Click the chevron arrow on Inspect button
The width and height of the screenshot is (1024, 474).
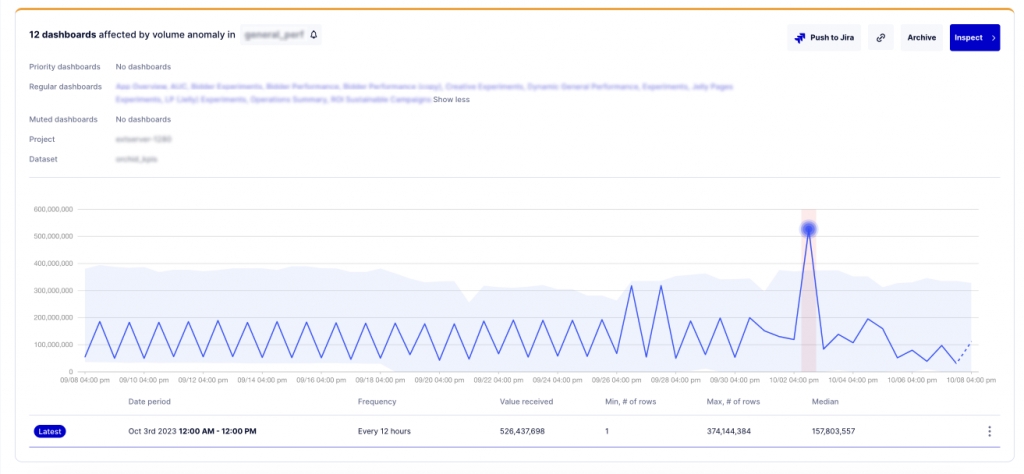click(993, 38)
